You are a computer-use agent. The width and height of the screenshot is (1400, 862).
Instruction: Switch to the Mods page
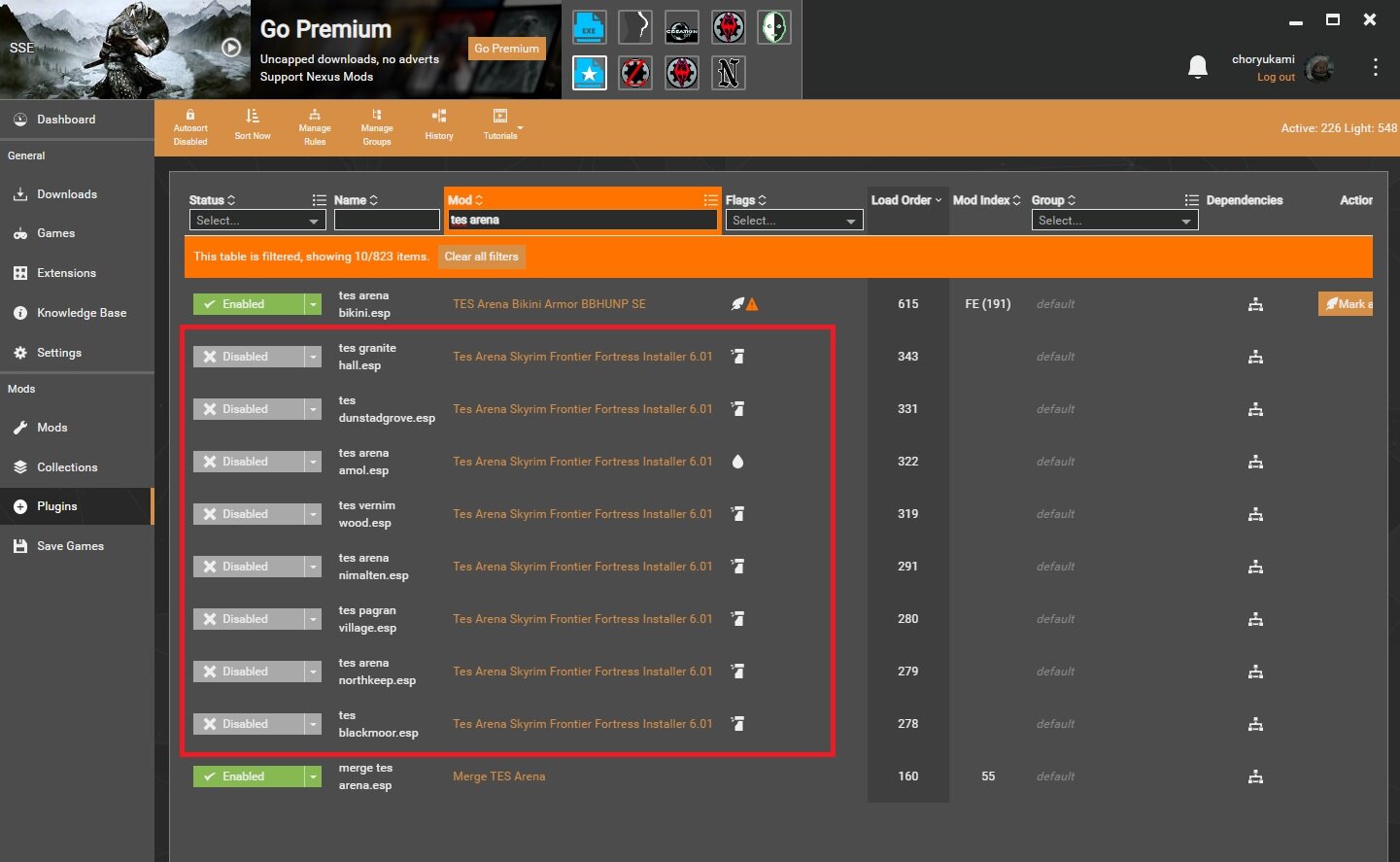[x=77, y=428]
